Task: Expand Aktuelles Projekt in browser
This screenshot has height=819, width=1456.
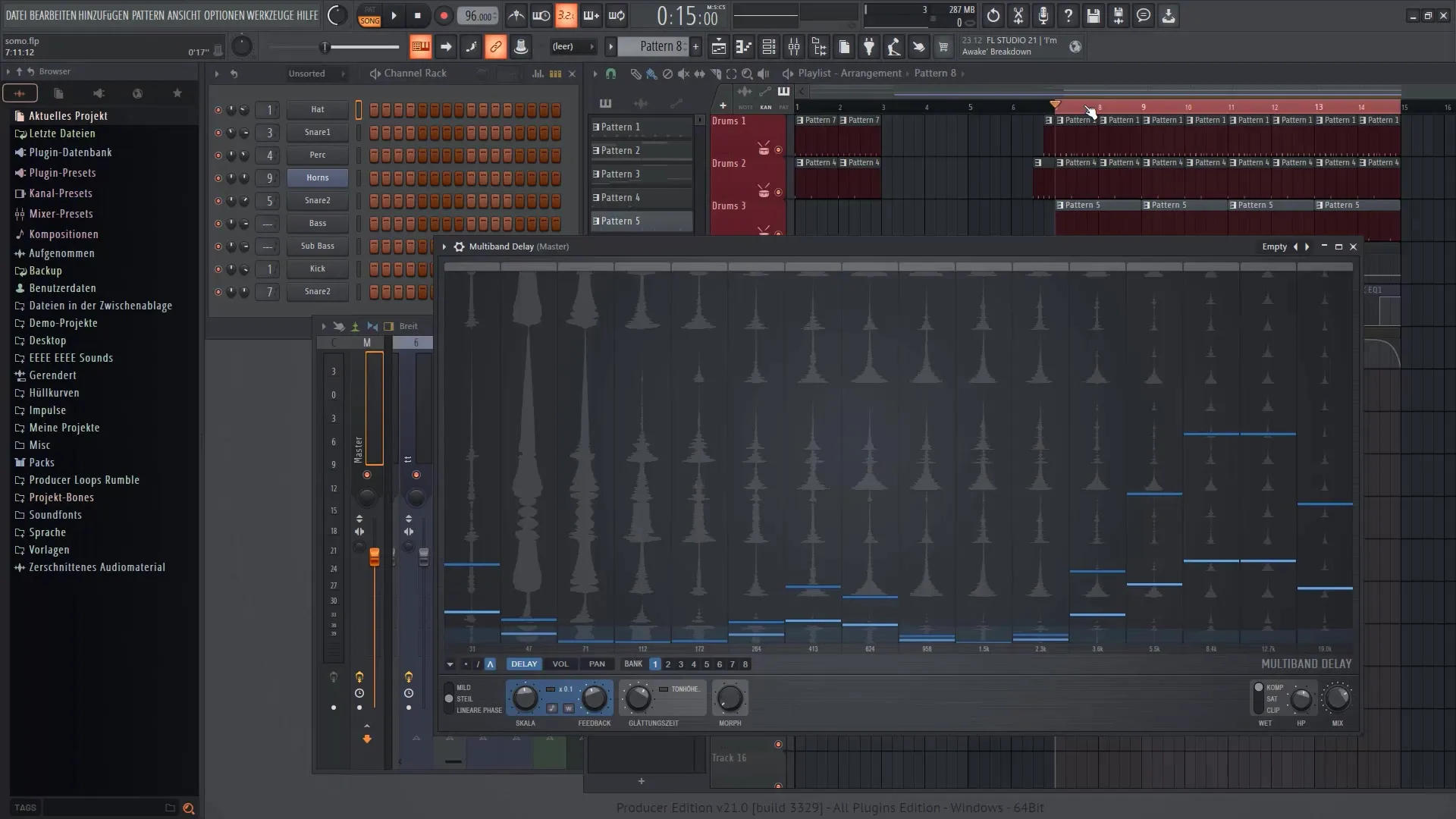Action: pyautogui.click(x=67, y=116)
